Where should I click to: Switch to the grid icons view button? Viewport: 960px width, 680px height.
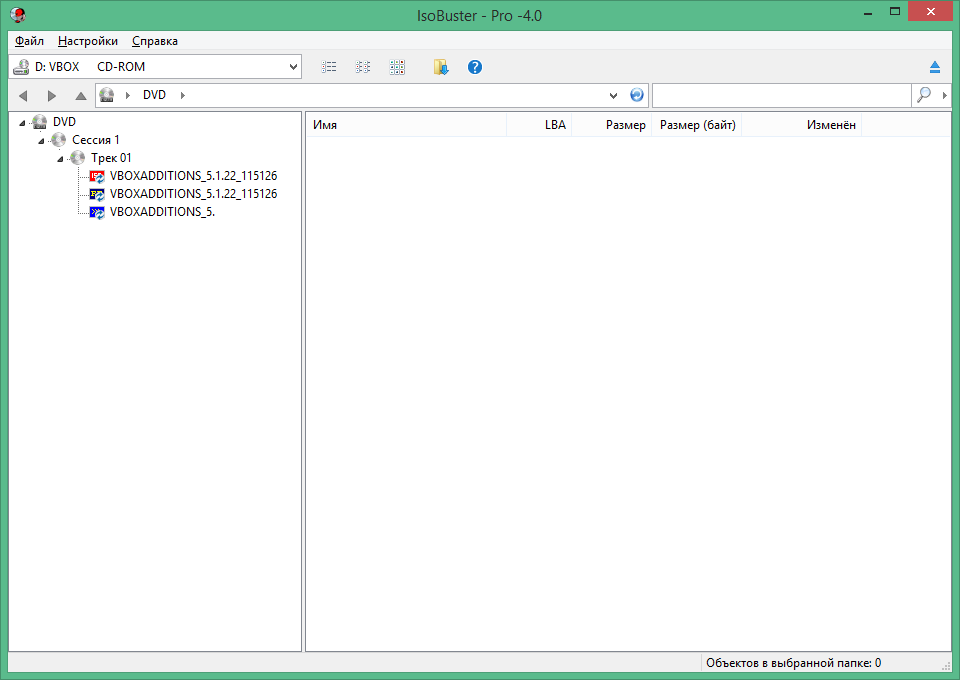[x=397, y=67]
